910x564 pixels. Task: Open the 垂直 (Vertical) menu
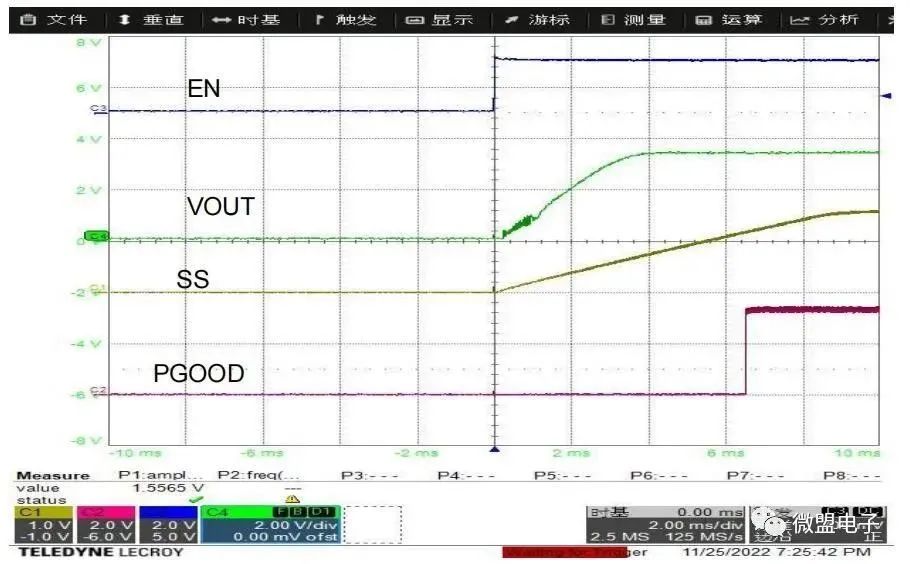pyautogui.click(x=151, y=20)
